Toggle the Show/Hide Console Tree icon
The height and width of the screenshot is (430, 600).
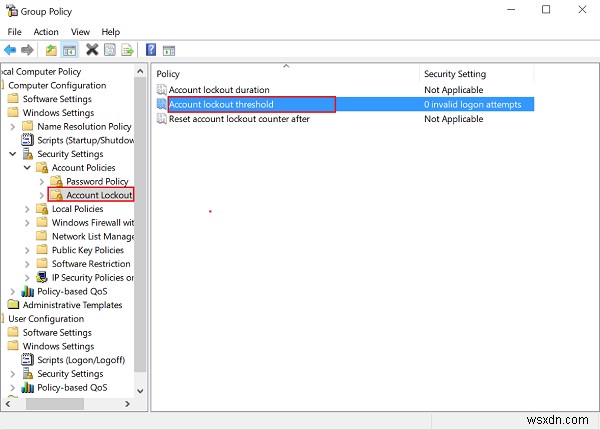[x=69, y=50]
